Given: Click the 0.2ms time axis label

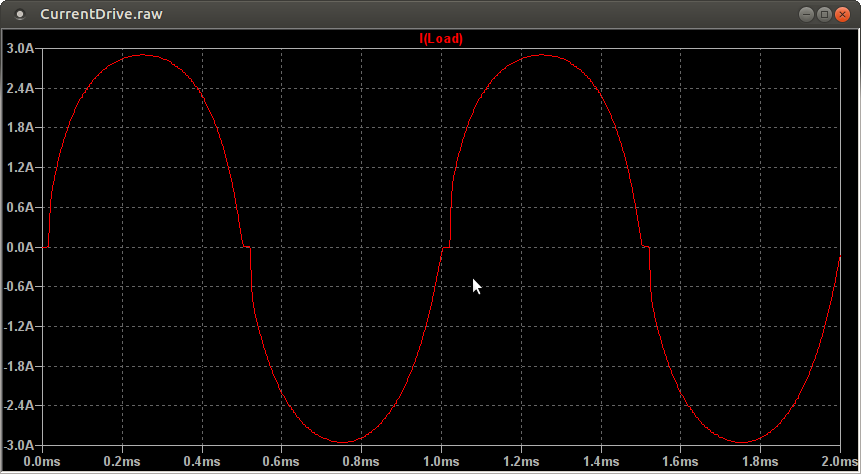Looking at the screenshot, I should coord(122,459).
